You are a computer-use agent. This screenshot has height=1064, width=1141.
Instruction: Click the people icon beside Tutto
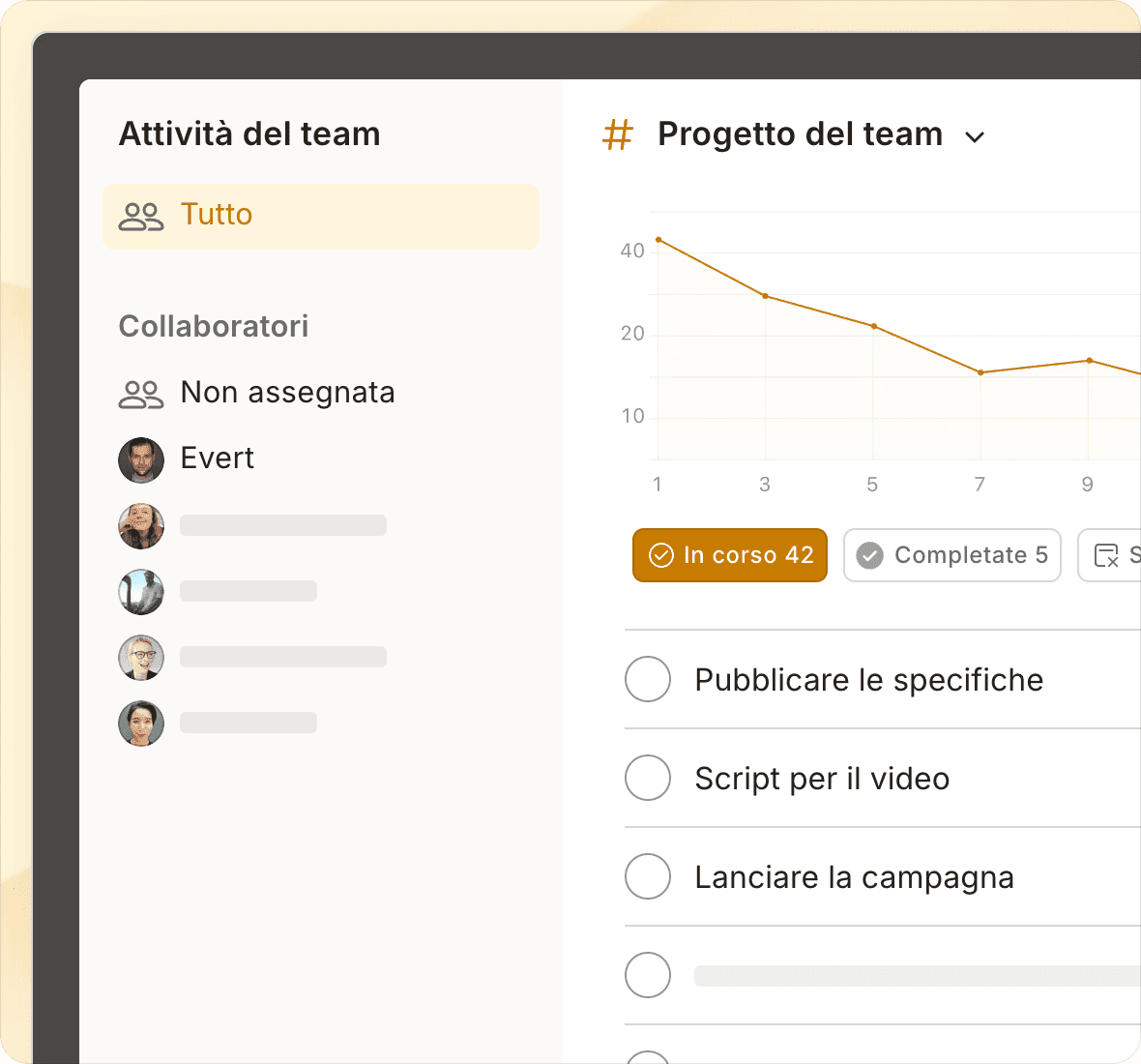[x=141, y=216]
